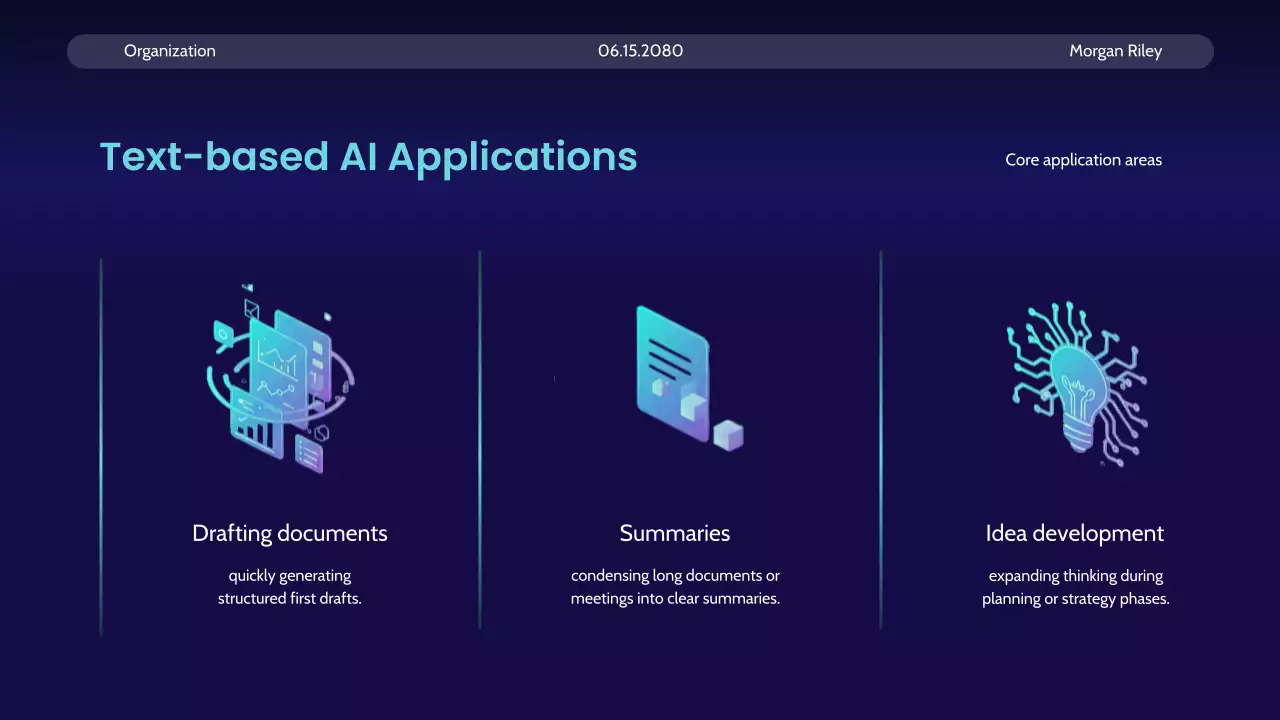1280x720 pixels.
Task: Click the 'Text-based AI Applications' title
Action: click(x=368, y=157)
